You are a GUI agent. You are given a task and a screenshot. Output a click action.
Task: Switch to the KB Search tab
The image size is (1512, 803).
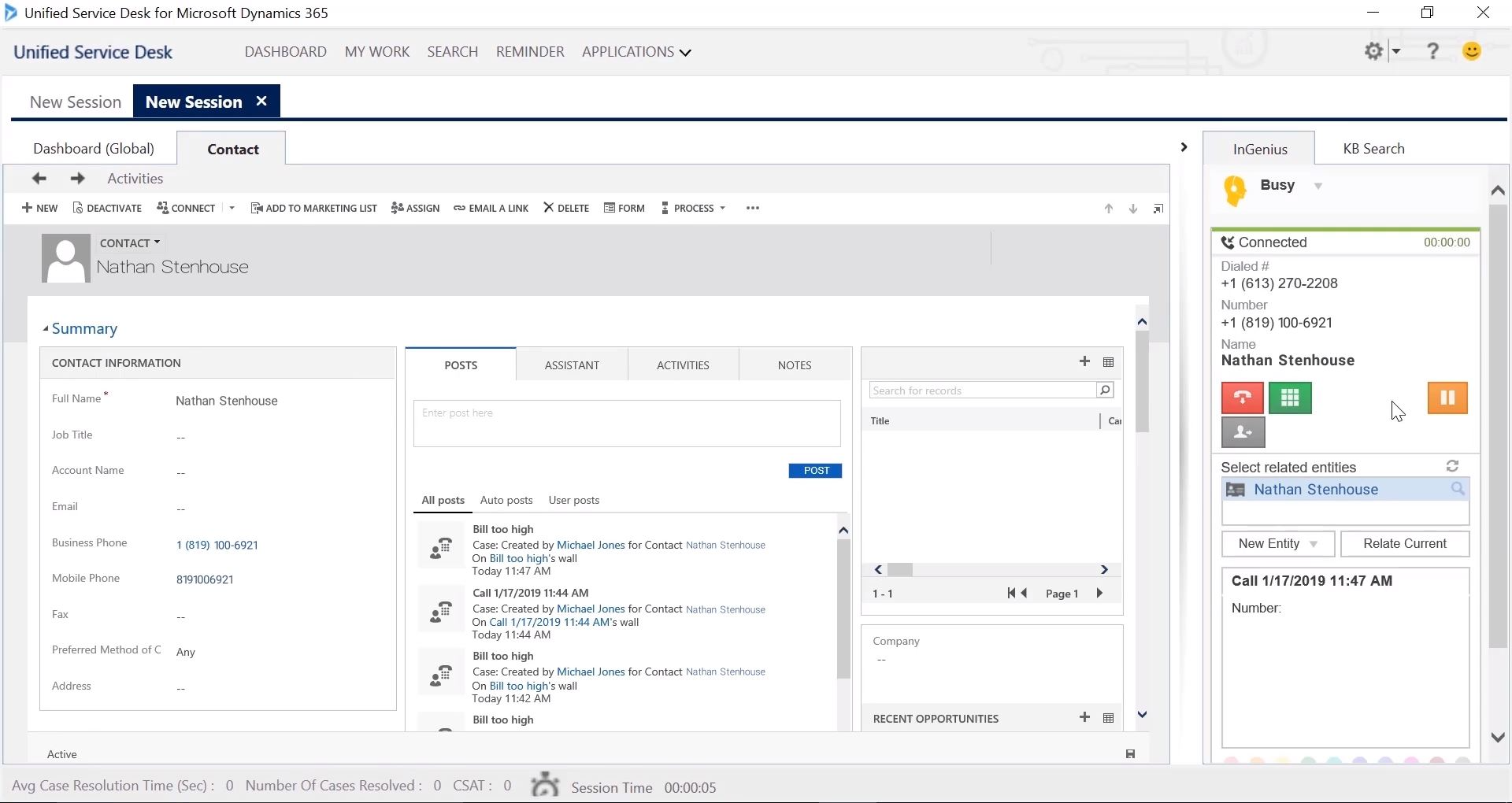[x=1373, y=149]
